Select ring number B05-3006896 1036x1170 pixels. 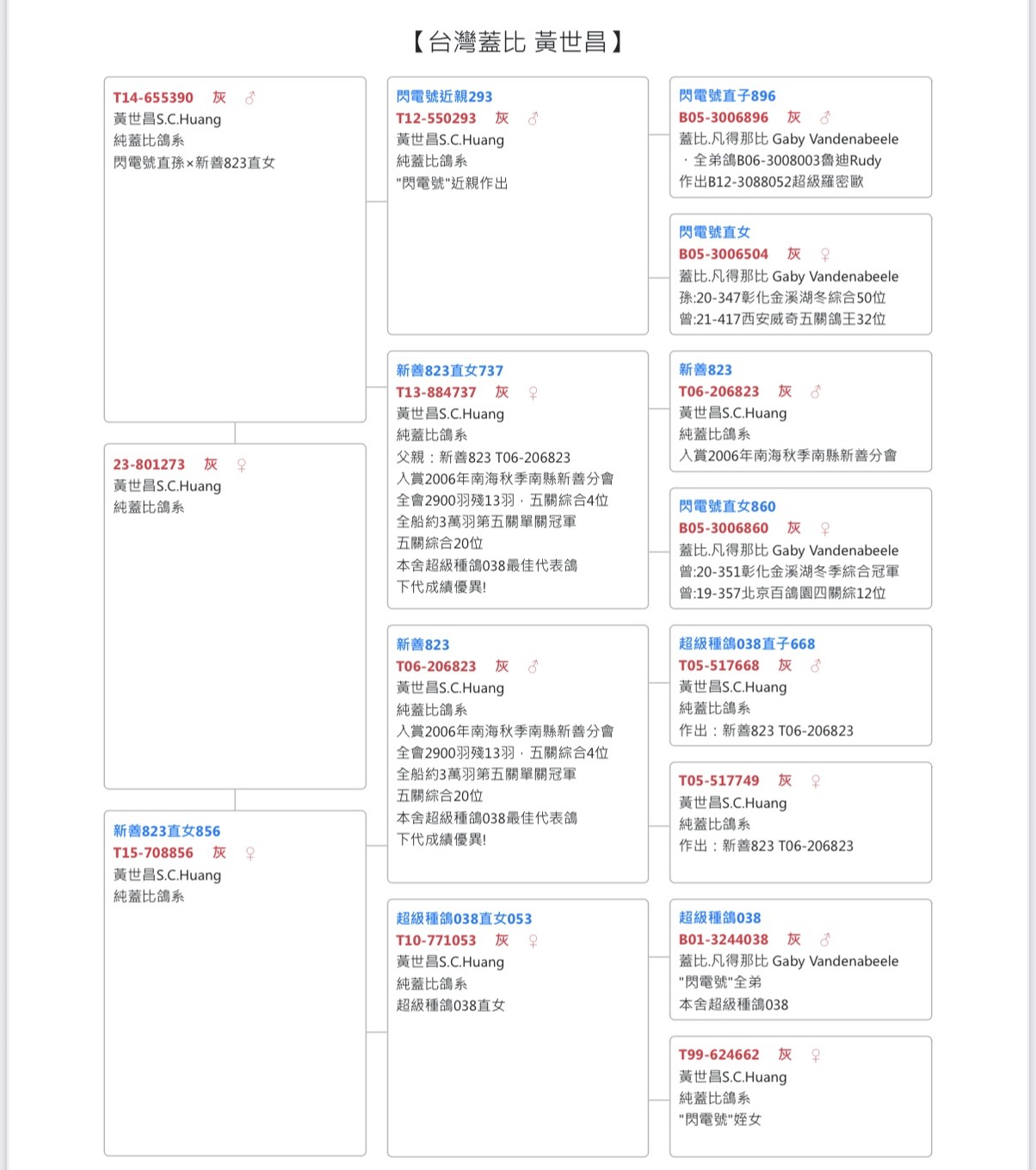[724, 118]
